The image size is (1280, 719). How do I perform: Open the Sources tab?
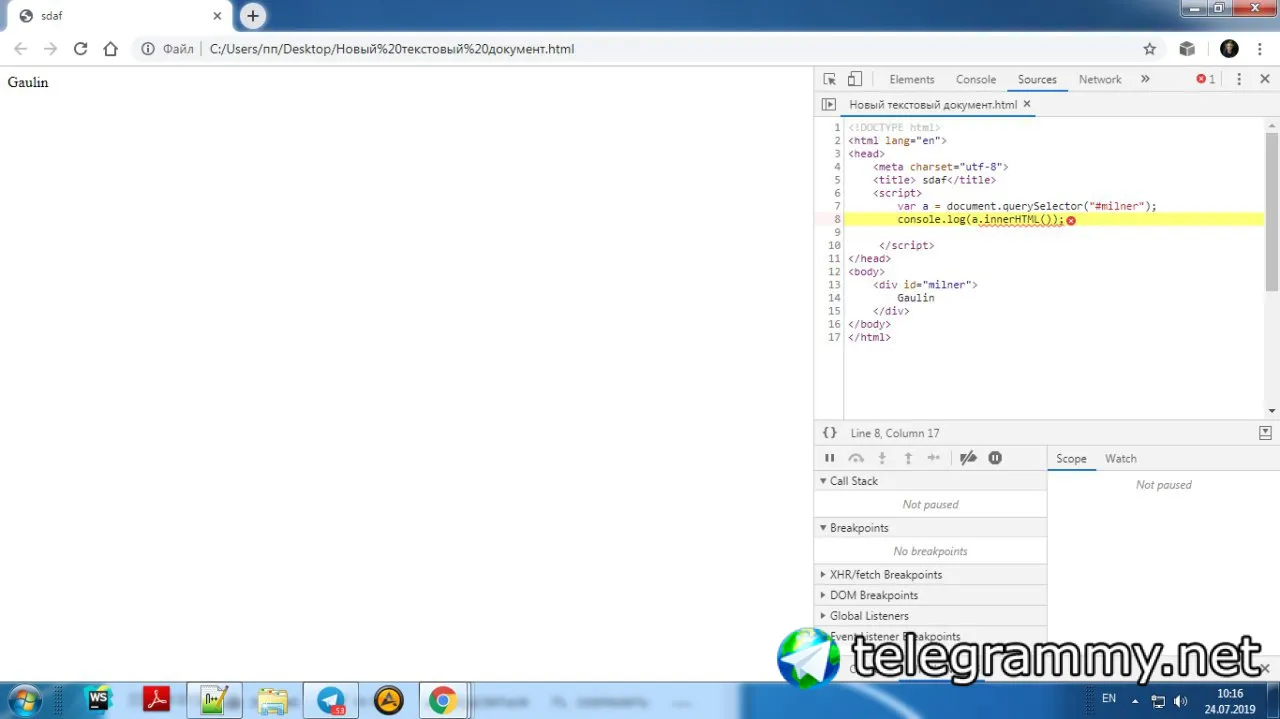[x=1037, y=79]
